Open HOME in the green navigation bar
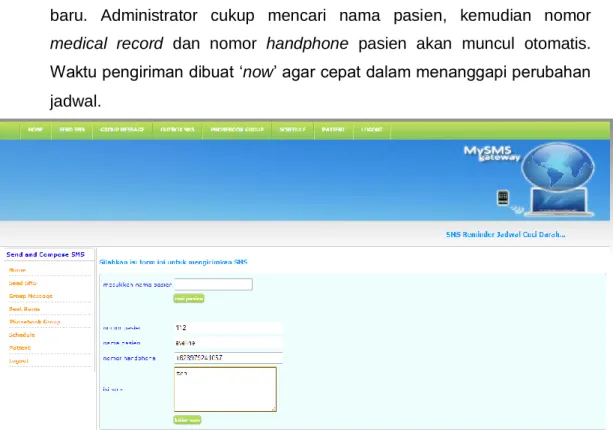 point(36,130)
